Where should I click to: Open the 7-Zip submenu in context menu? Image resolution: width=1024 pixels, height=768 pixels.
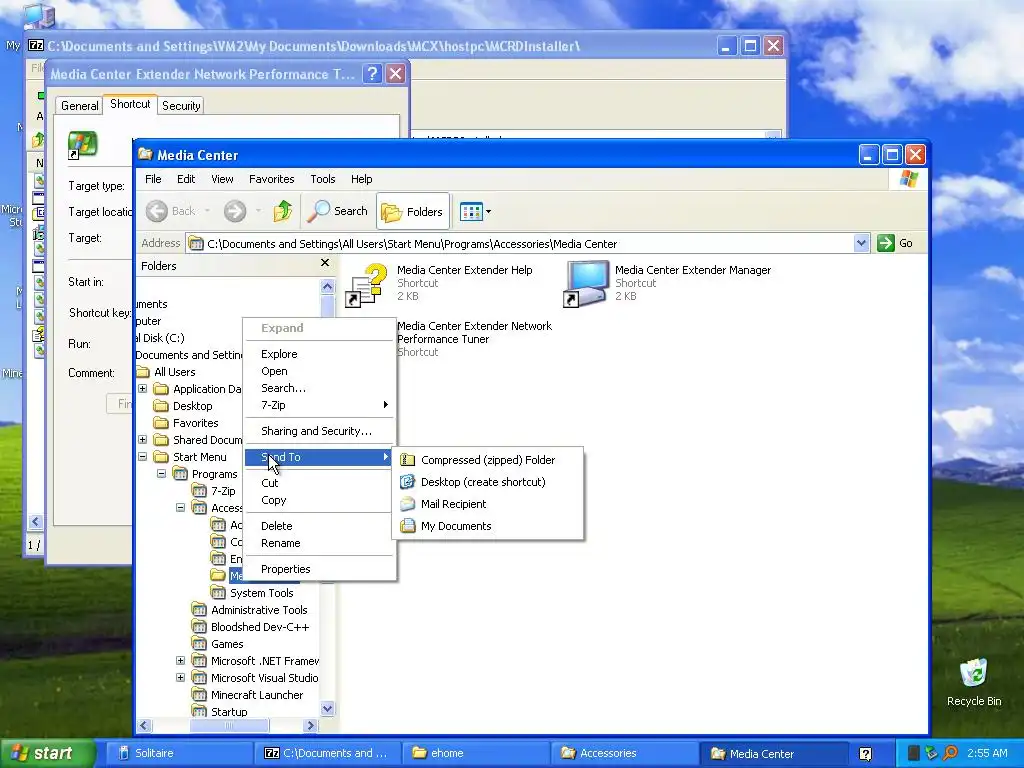pos(319,405)
